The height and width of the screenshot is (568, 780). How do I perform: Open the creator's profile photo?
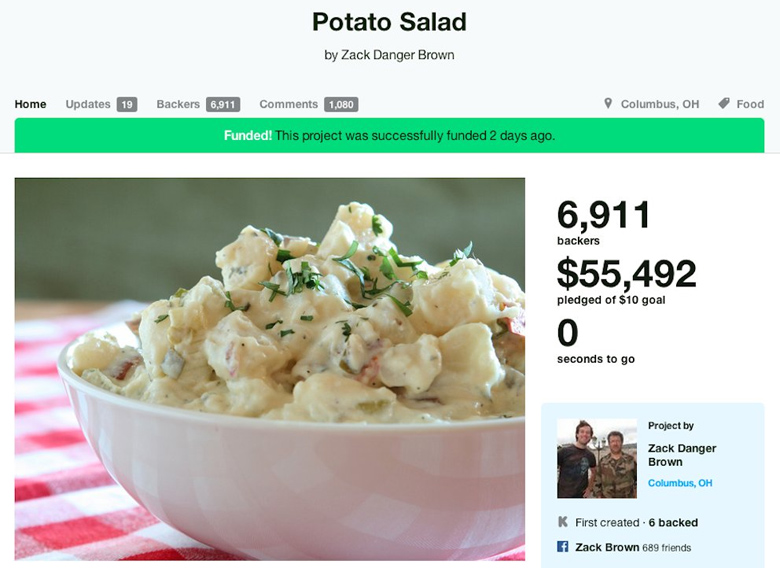pyautogui.click(x=597, y=458)
